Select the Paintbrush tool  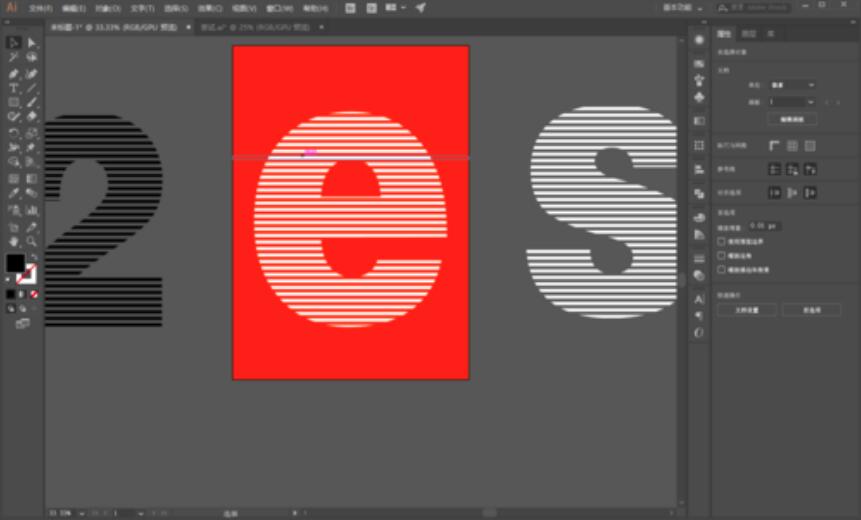coord(31,102)
